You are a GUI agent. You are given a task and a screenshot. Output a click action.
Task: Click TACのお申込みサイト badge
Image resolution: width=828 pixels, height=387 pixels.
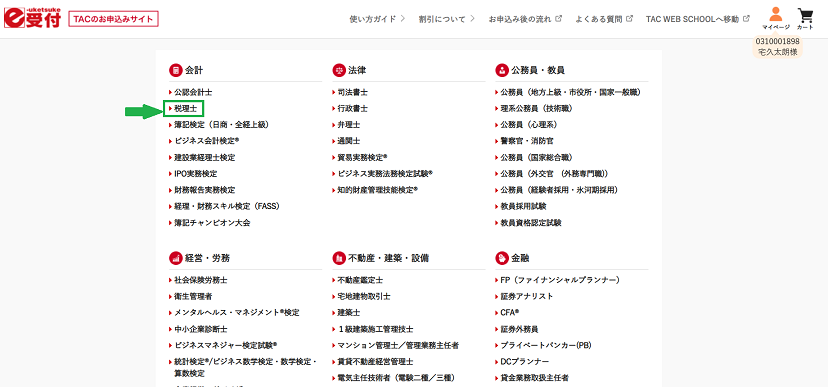pos(114,19)
